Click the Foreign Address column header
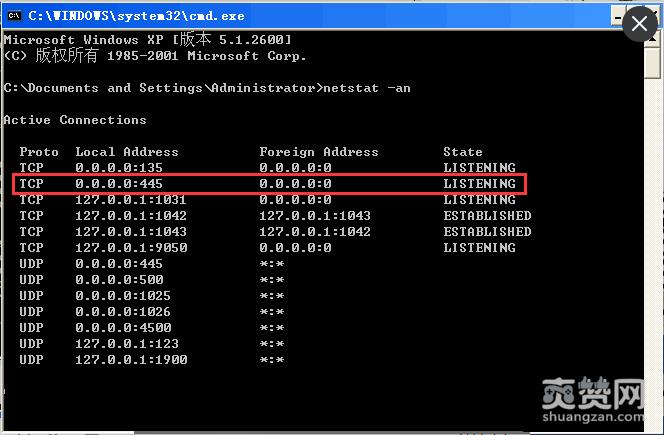Screen dimensions: 664x435 pyautogui.click(x=319, y=152)
